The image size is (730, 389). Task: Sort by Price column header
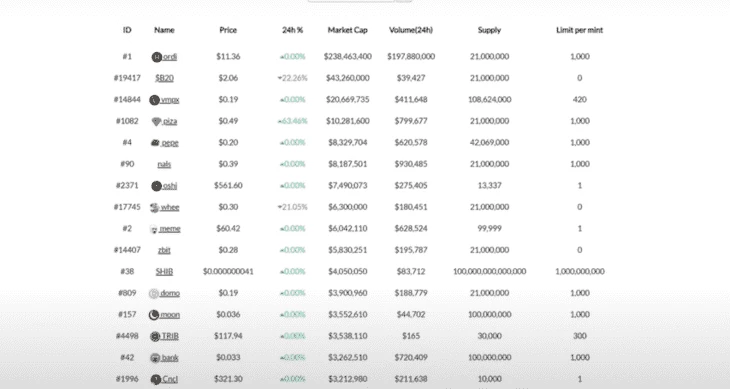(x=228, y=30)
